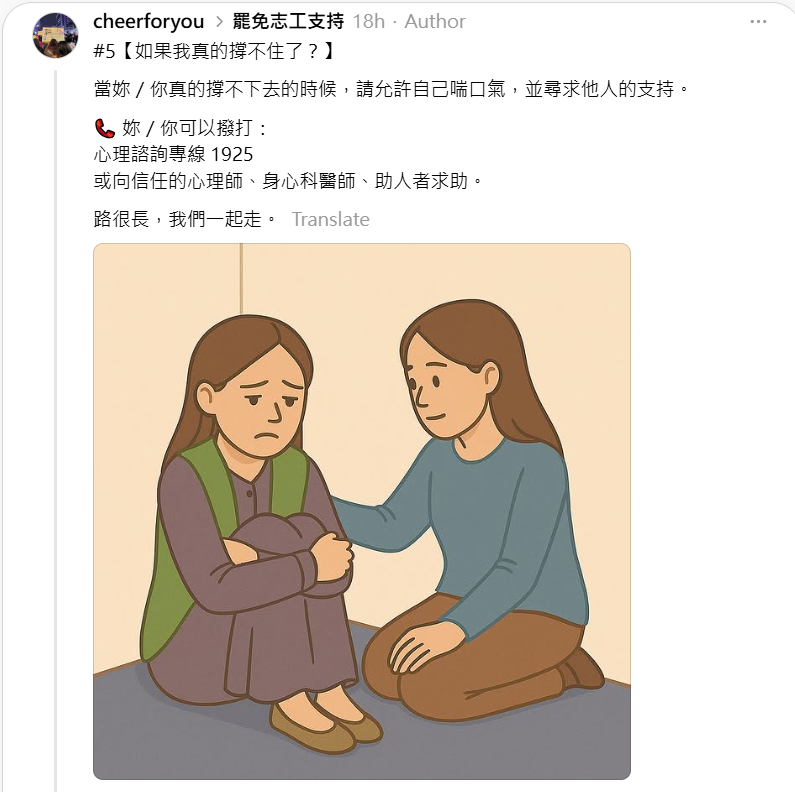Click the paragraph starting with 當妳 / 你真的撐不下去

point(391,89)
